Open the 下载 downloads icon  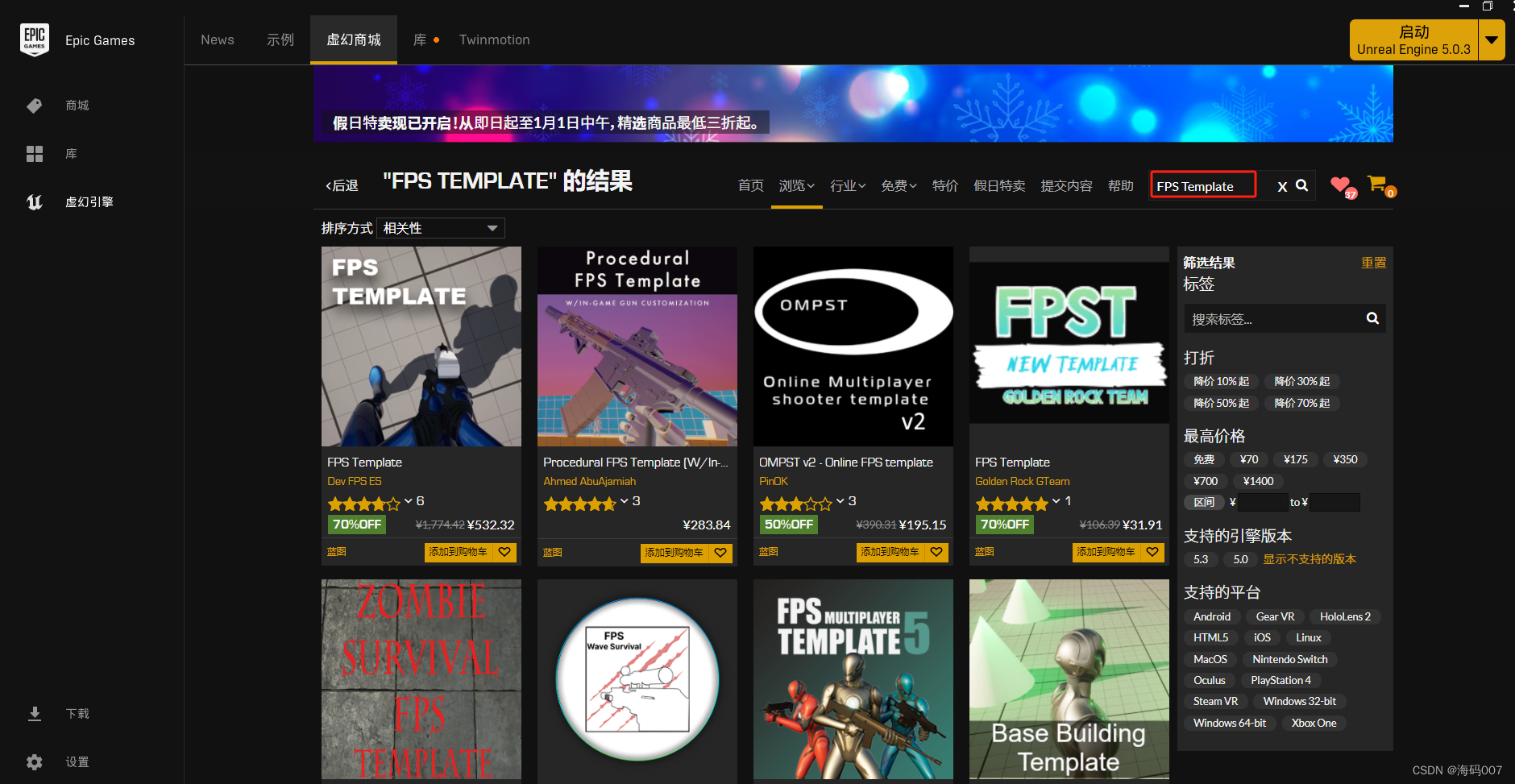pyautogui.click(x=35, y=714)
